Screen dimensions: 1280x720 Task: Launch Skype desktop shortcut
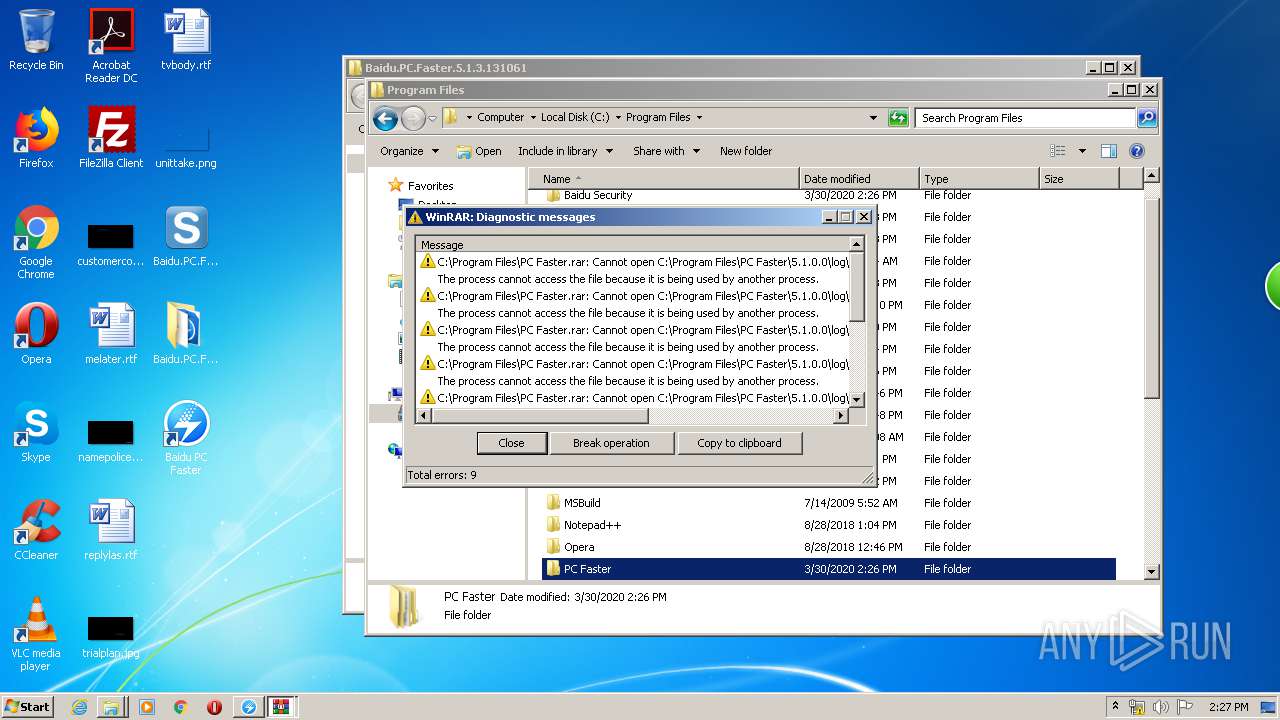tap(36, 432)
